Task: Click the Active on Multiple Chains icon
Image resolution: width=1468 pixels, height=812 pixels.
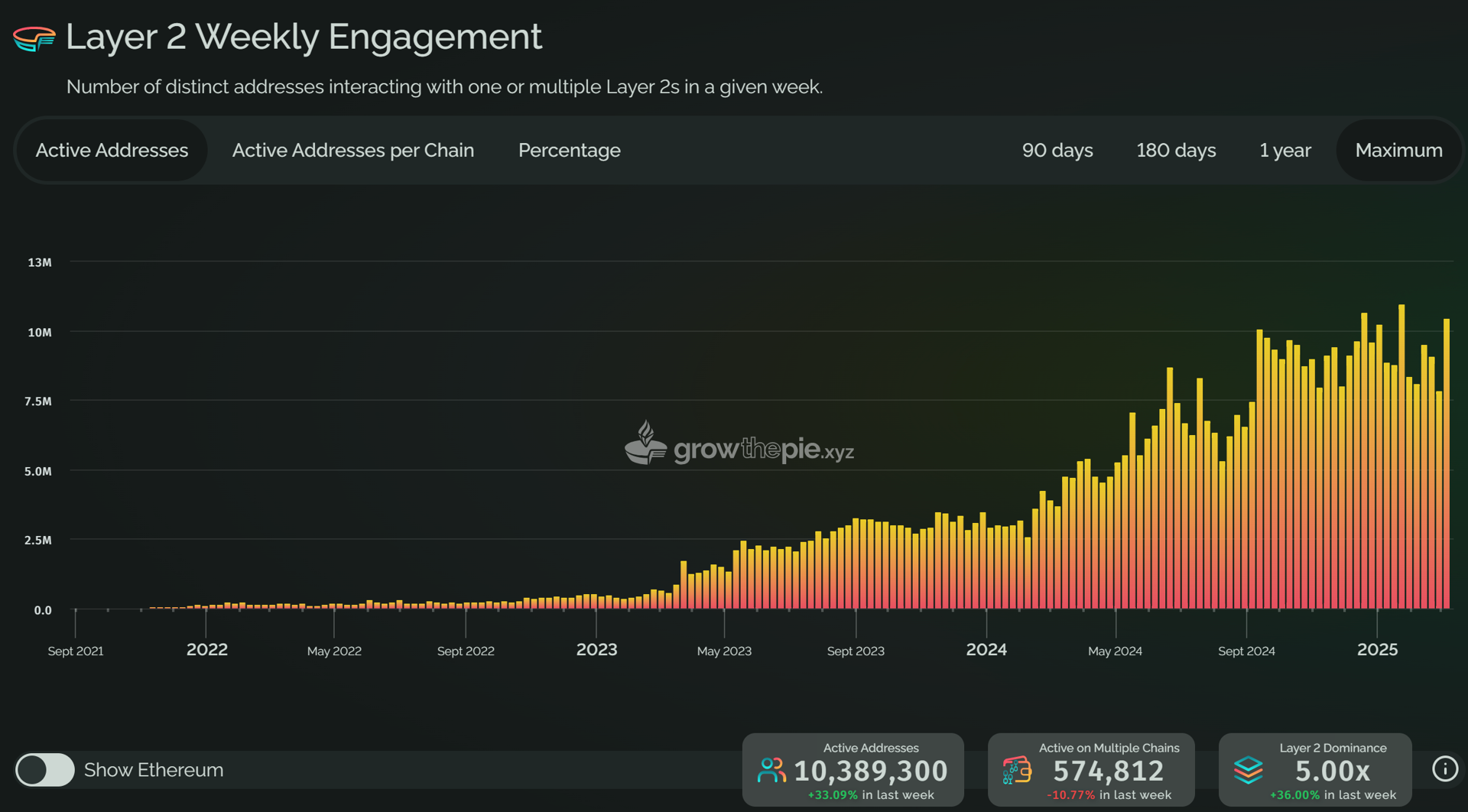Action: [1017, 770]
